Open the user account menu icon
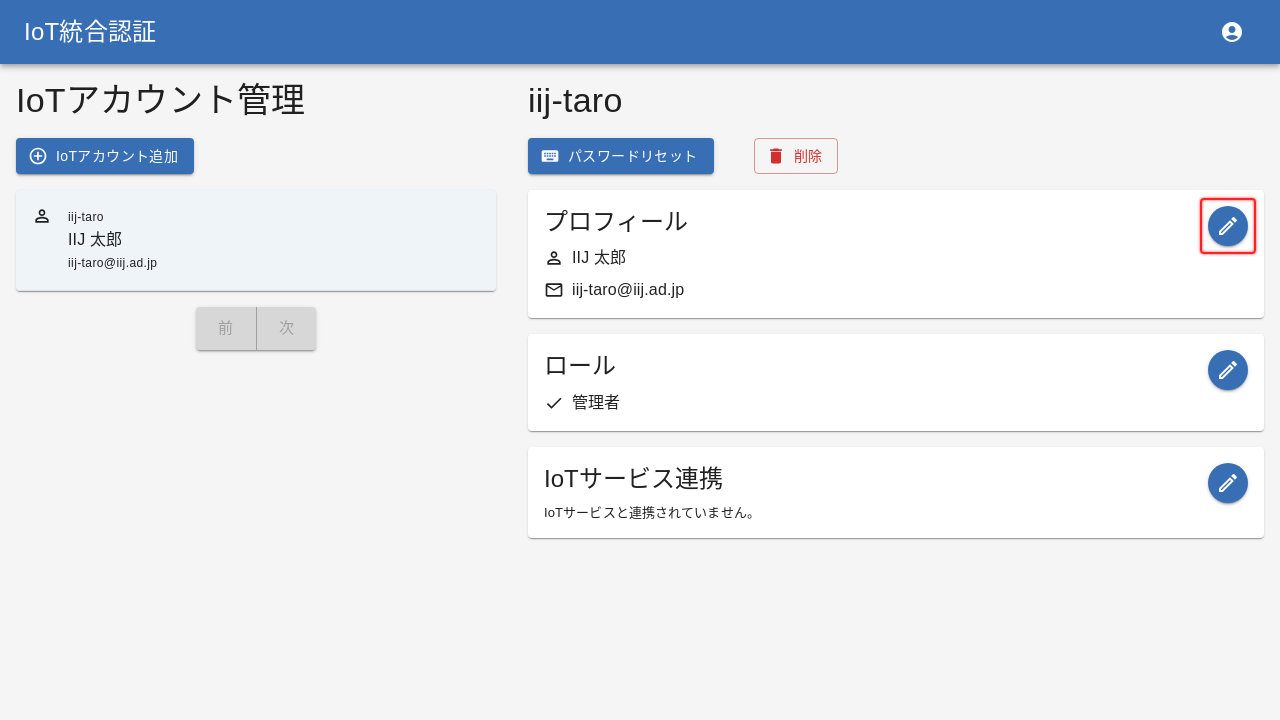The width and height of the screenshot is (1280, 720). click(1232, 32)
